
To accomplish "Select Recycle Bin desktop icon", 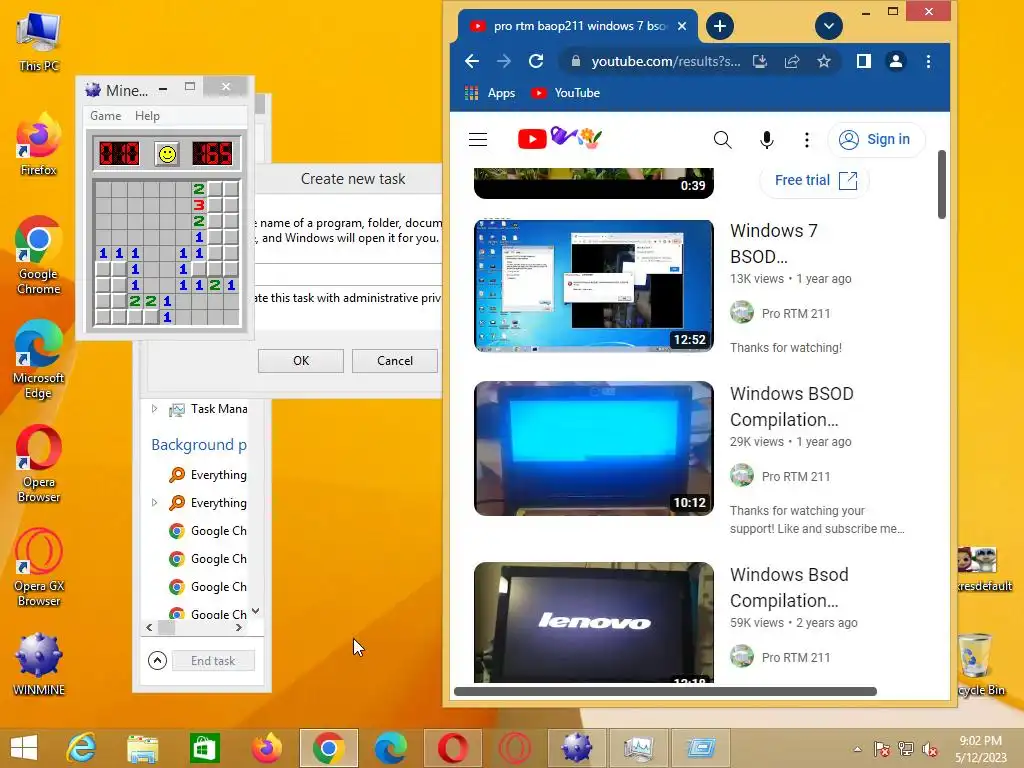I will coord(980,665).
